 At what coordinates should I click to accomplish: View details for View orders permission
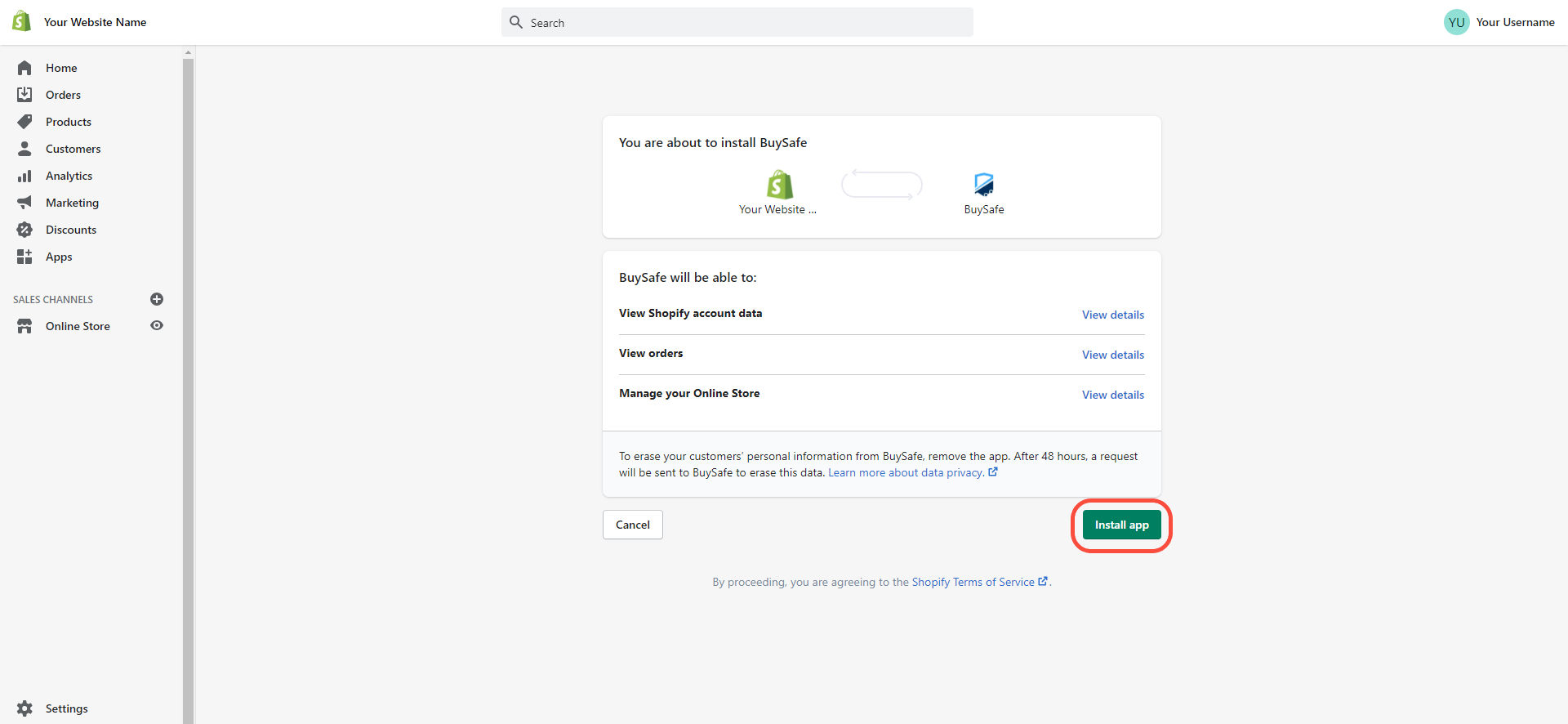point(1113,355)
